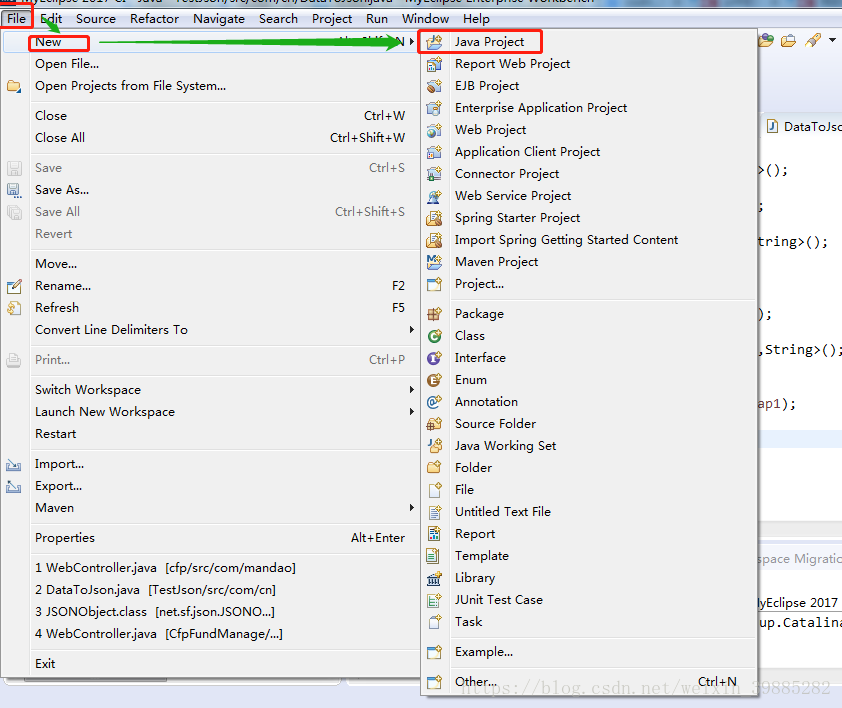Open the Refactor menu
This screenshot has width=842, height=708.
tap(154, 19)
